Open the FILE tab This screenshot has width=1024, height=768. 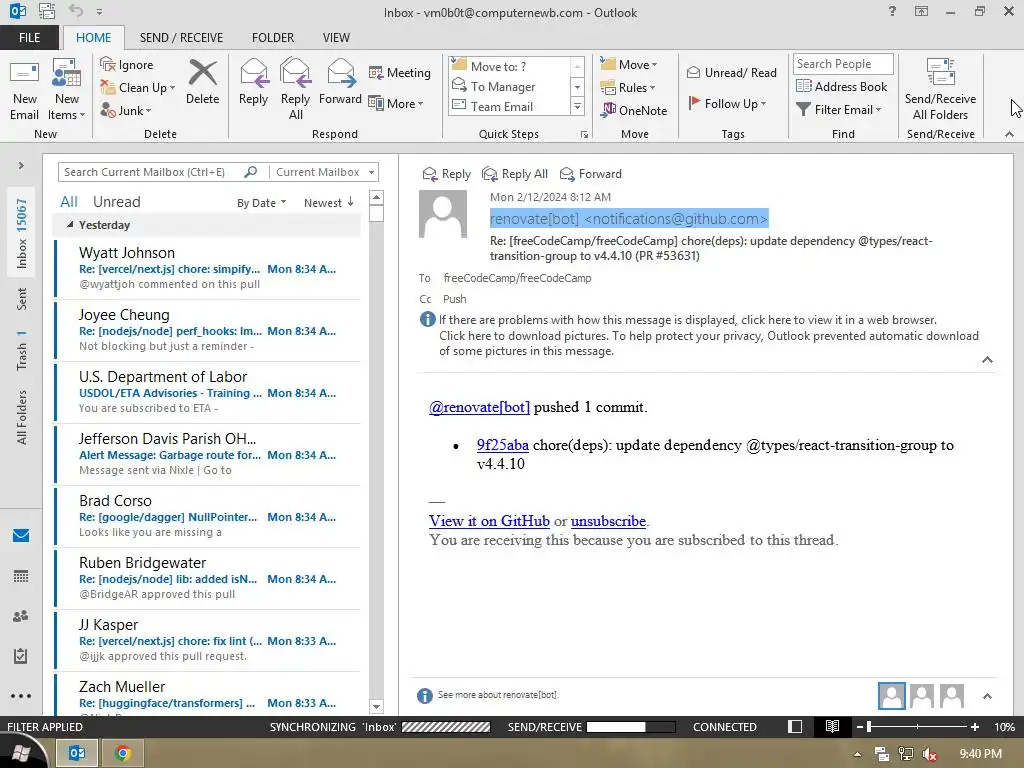pos(29,38)
